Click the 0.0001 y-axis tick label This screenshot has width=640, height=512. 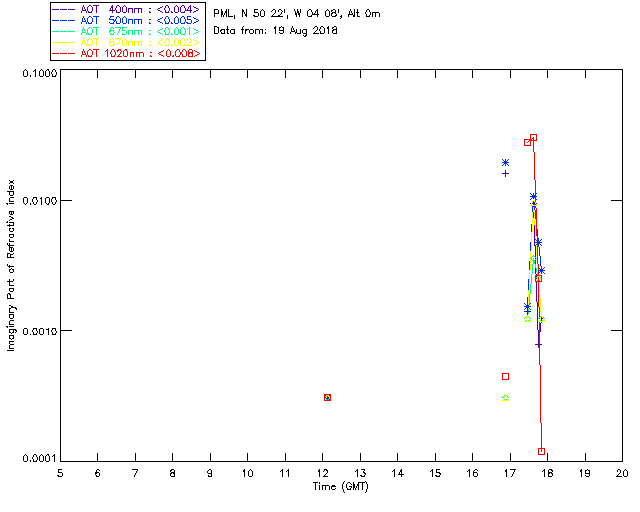[39, 459]
